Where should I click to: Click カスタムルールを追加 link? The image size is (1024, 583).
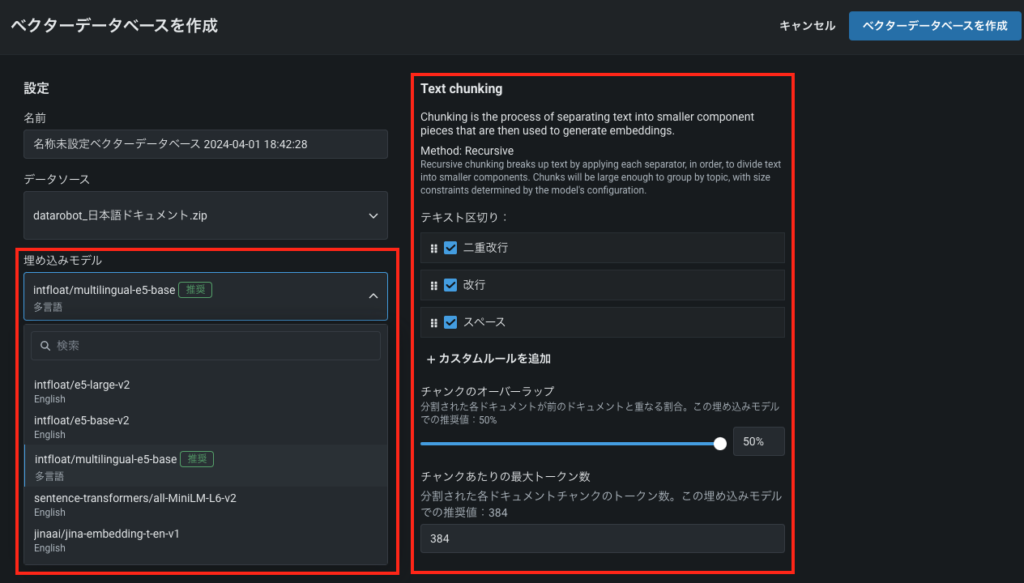coord(488,358)
